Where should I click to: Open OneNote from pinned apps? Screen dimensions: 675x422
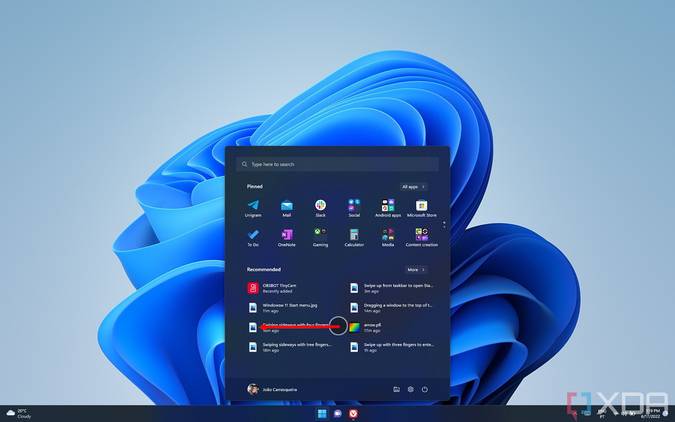[287, 238]
